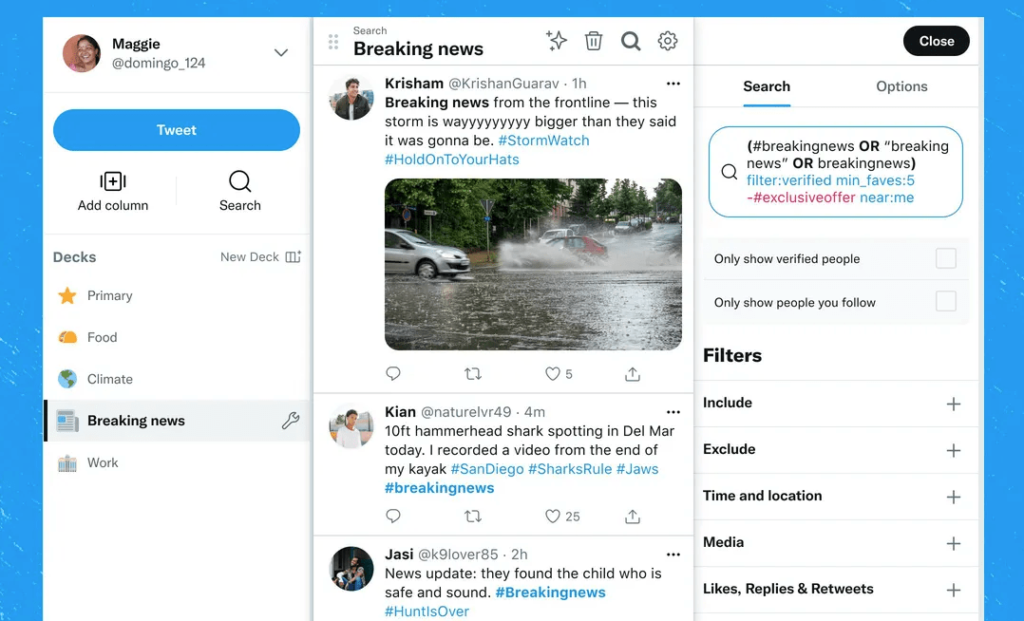Open @k9lover85 username link
1024x621 pixels.
pyautogui.click(x=458, y=554)
